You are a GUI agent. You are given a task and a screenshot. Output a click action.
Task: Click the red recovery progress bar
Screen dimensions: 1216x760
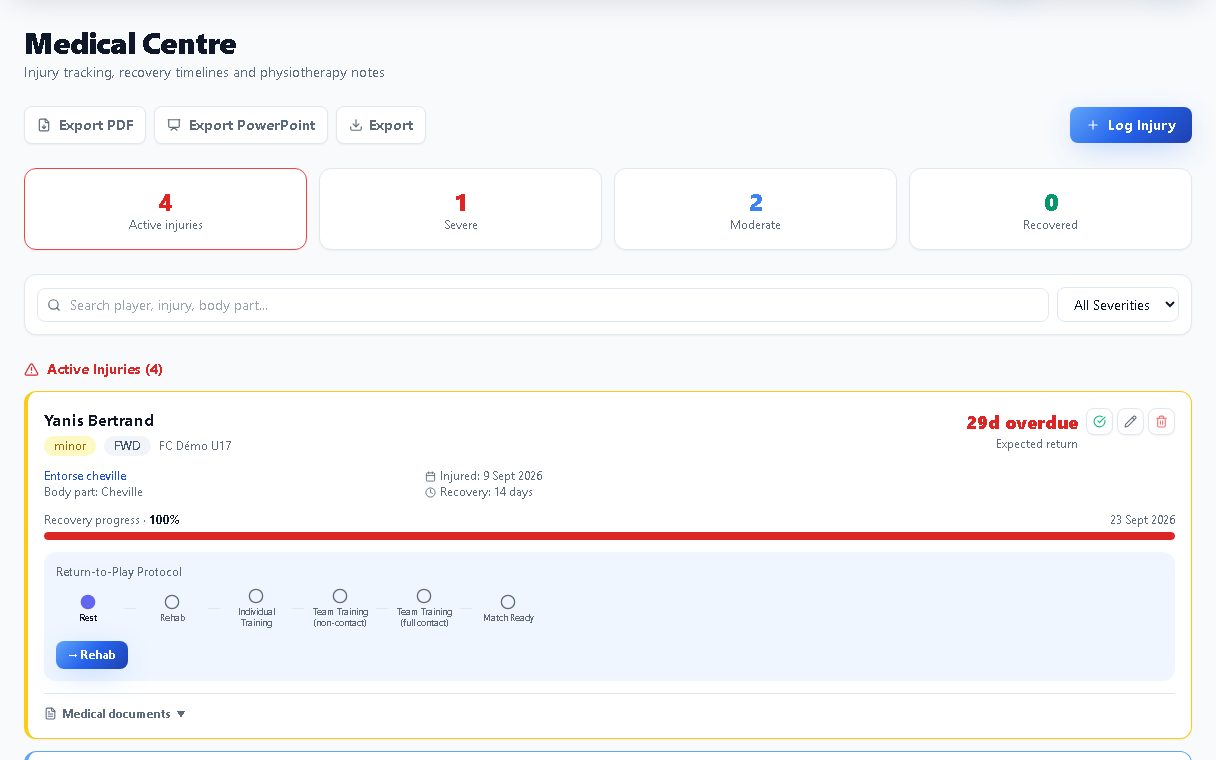pyautogui.click(x=609, y=536)
